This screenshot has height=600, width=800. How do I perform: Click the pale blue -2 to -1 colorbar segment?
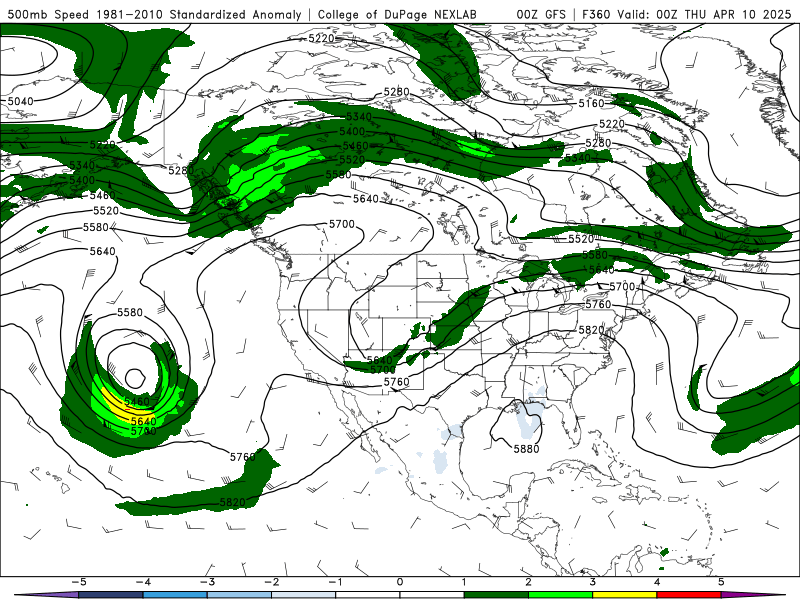[x=304, y=595]
